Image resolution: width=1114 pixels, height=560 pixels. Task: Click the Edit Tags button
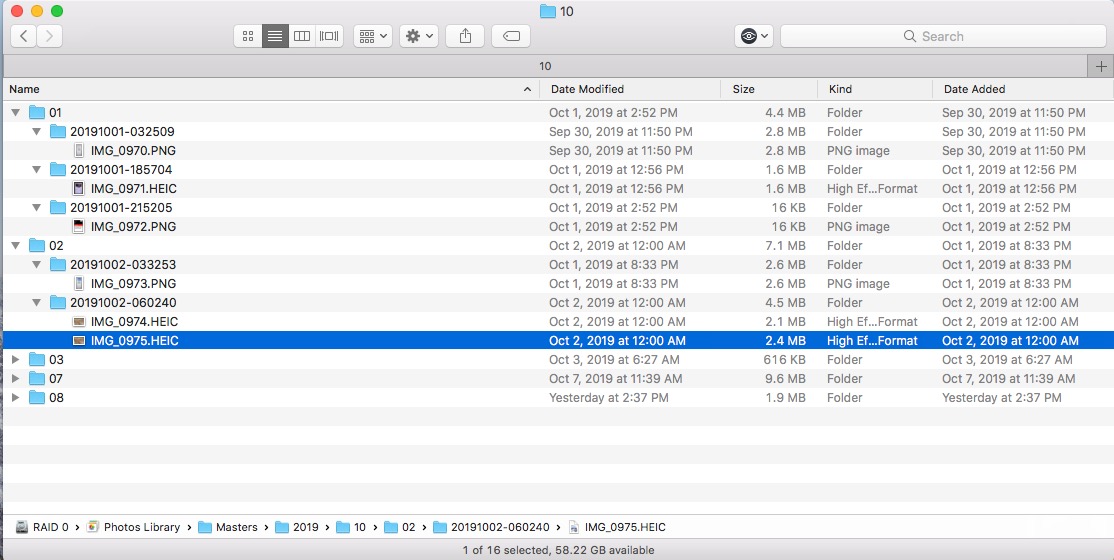click(511, 36)
